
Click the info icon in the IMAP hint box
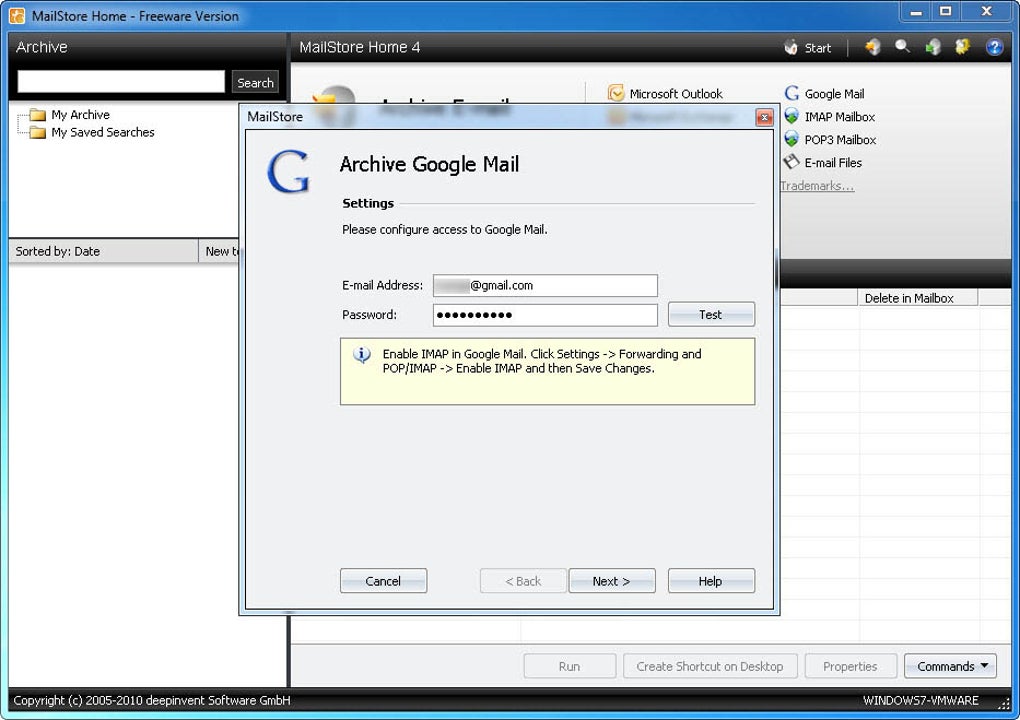click(362, 355)
